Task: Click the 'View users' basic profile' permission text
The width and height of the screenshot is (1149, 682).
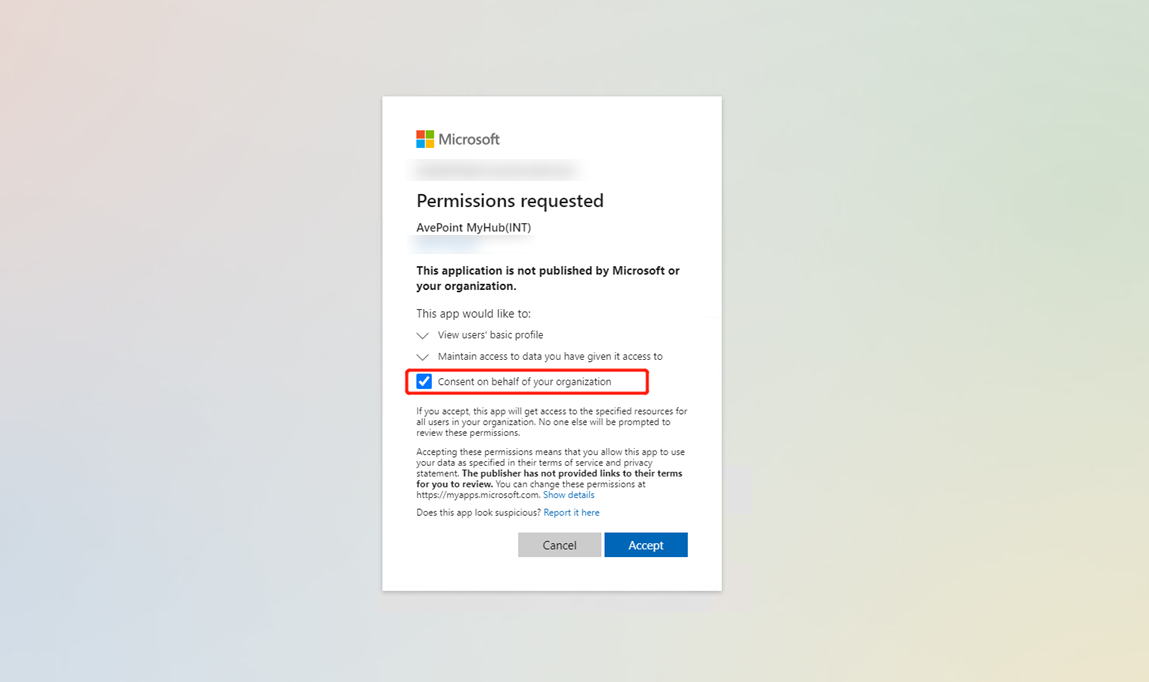Action: 490,335
